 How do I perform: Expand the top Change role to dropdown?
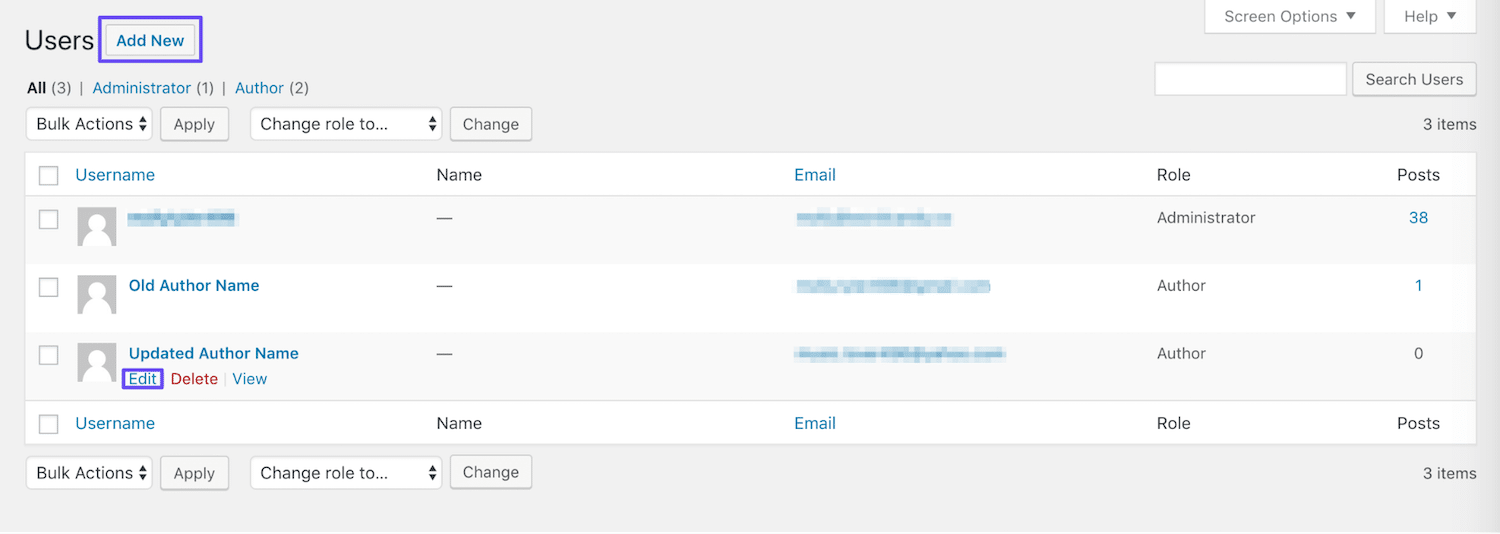(x=346, y=124)
